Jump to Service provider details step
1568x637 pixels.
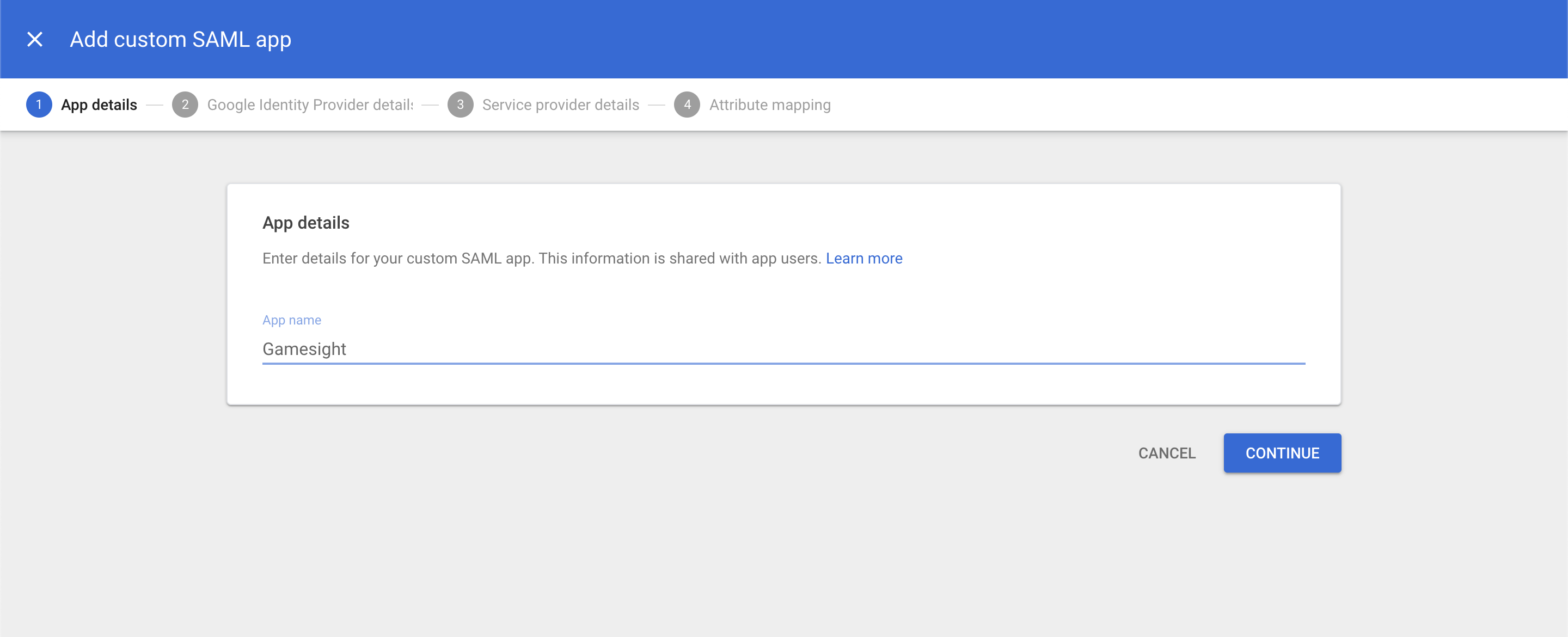(x=560, y=105)
